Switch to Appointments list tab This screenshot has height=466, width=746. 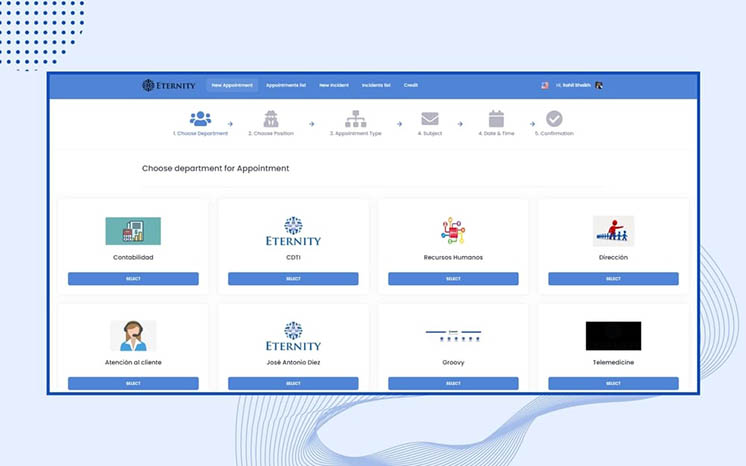click(286, 85)
